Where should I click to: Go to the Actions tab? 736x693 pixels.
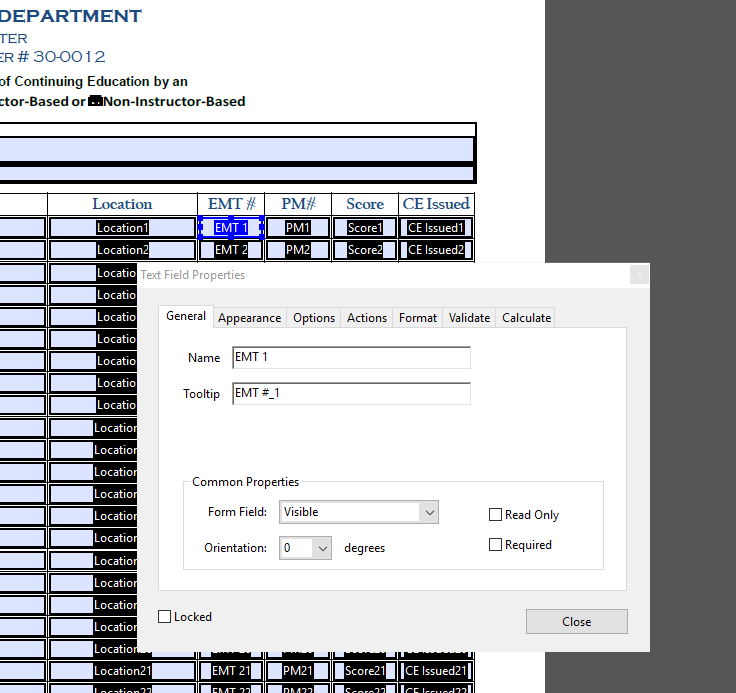(x=367, y=317)
